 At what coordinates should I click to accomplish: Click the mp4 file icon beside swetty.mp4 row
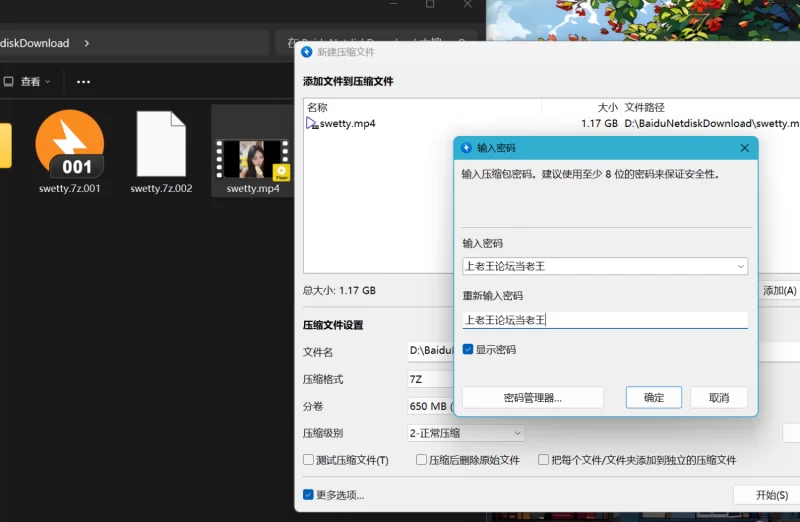(x=312, y=123)
